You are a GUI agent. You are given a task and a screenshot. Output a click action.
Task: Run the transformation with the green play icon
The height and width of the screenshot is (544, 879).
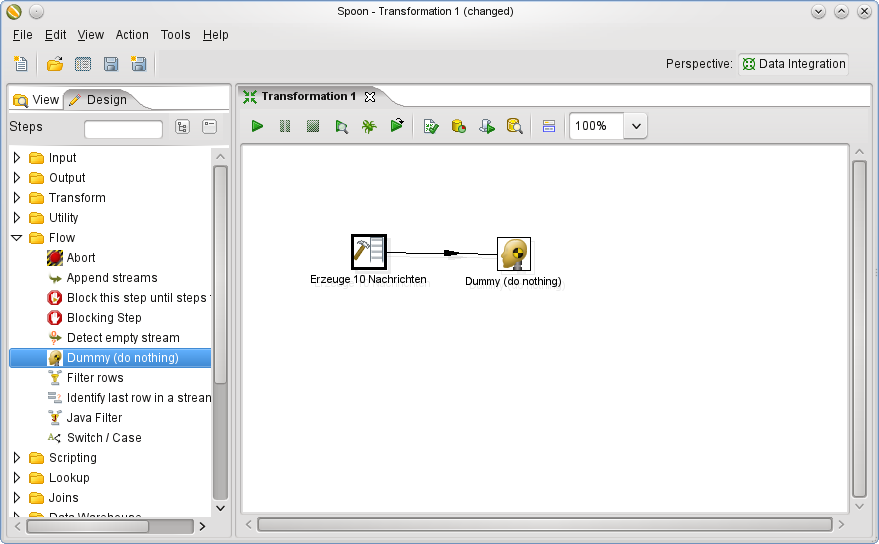tap(257, 126)
